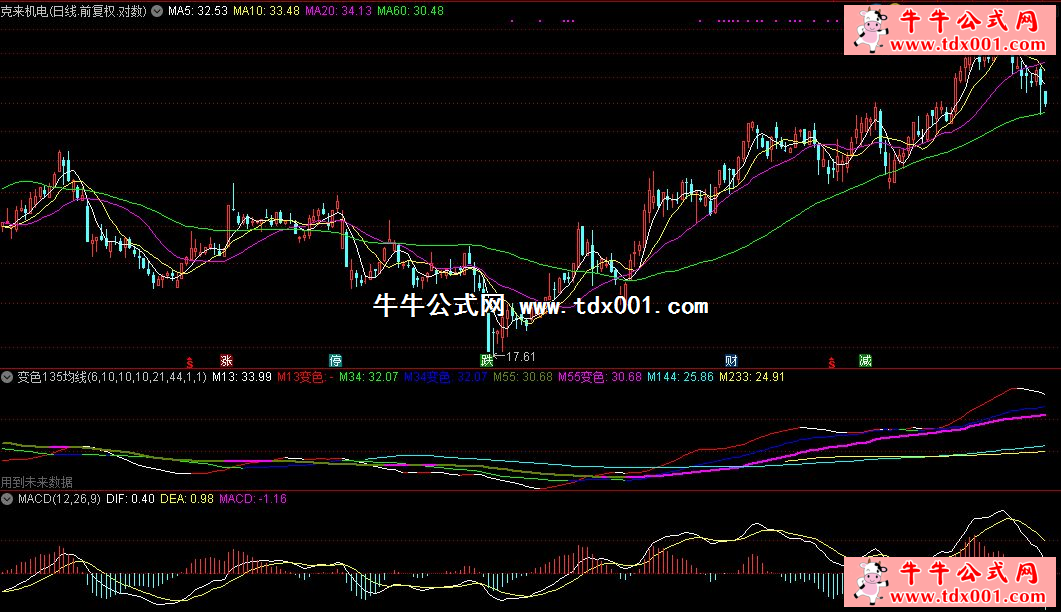Select the magenta MA20: 34.13 label

[338, 10]
